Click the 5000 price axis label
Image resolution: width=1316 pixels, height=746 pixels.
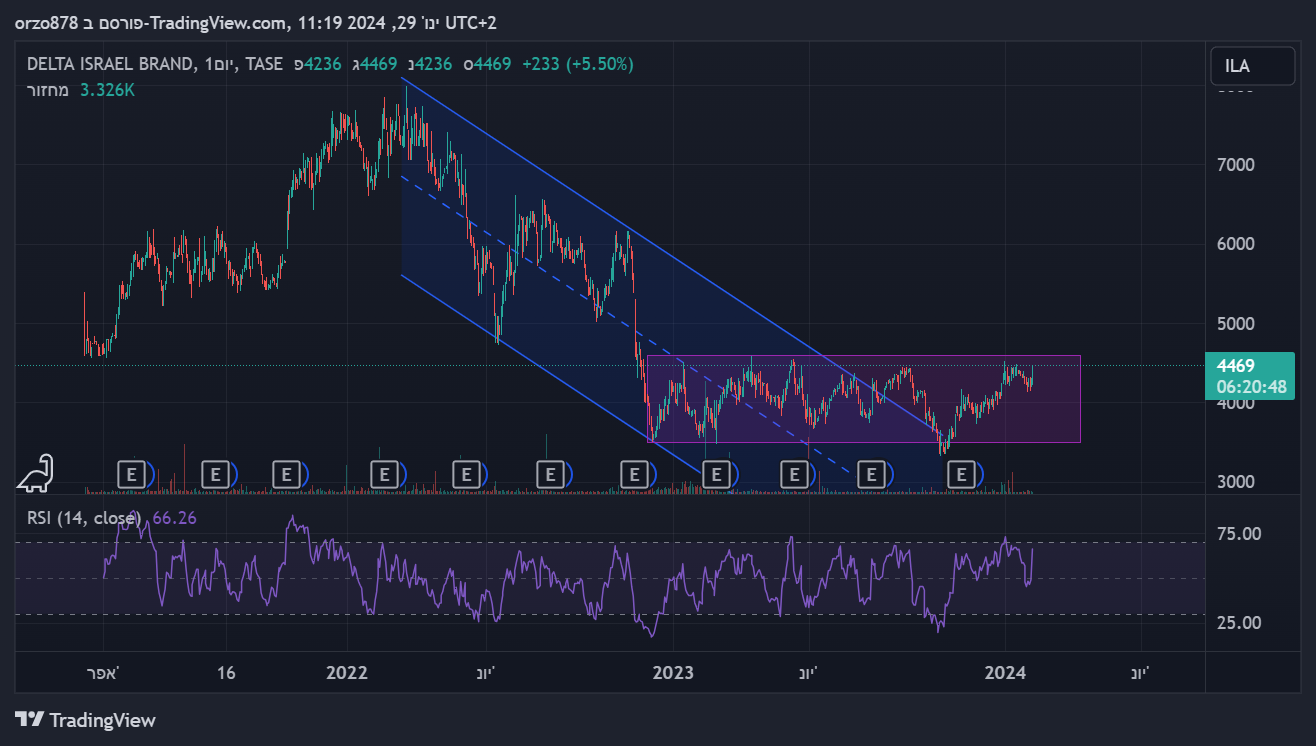click(1236, 324)
